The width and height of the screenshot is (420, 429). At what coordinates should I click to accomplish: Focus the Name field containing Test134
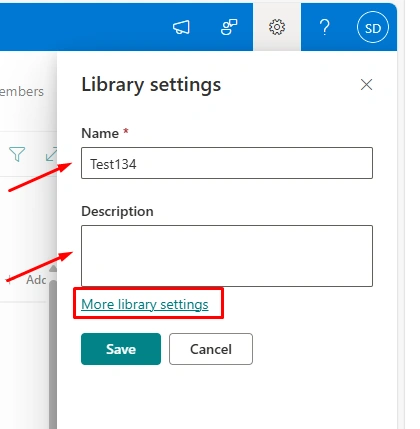pos(227,163)
